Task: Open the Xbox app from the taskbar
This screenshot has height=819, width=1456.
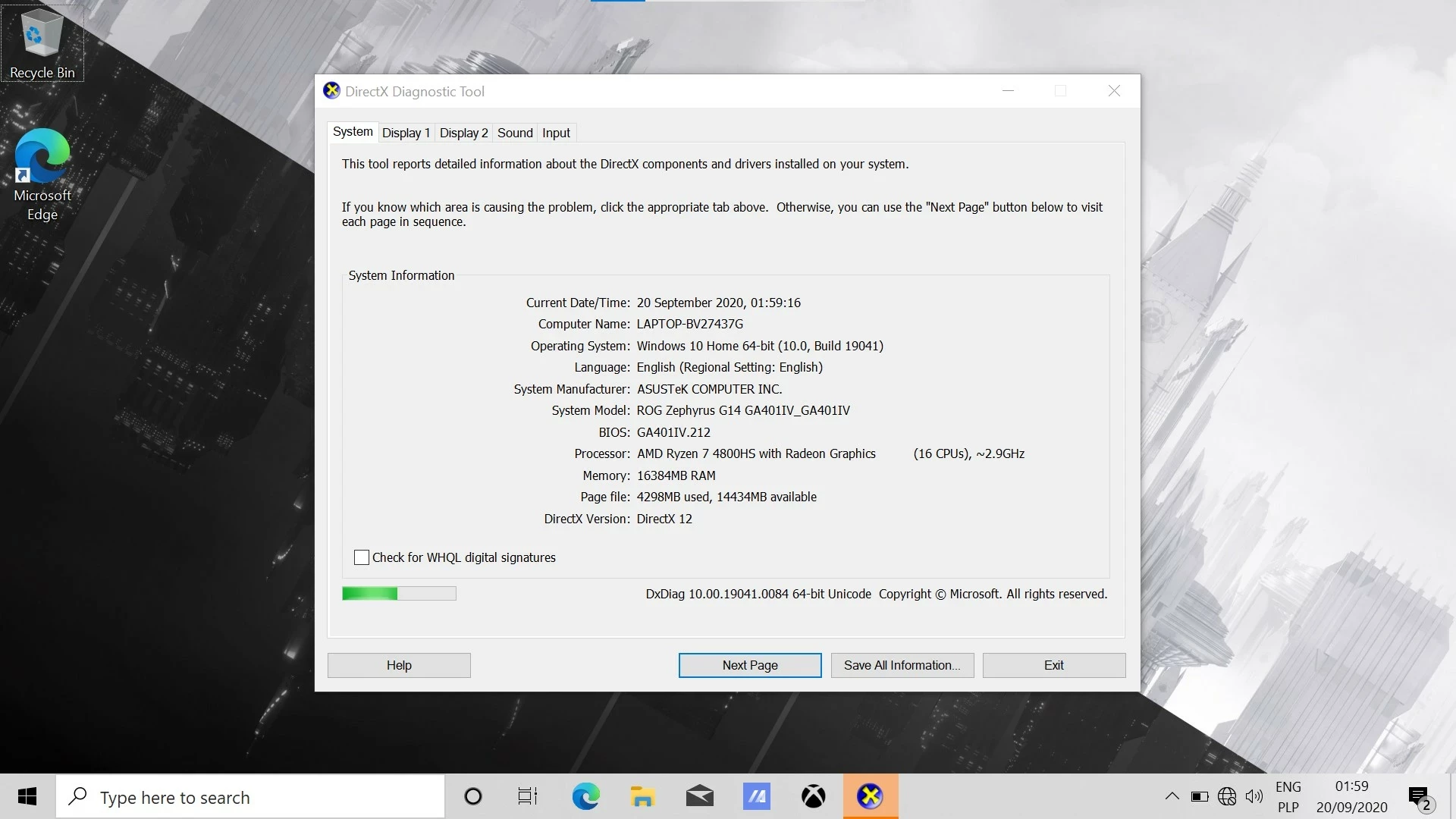Action: tap(813, 796)
